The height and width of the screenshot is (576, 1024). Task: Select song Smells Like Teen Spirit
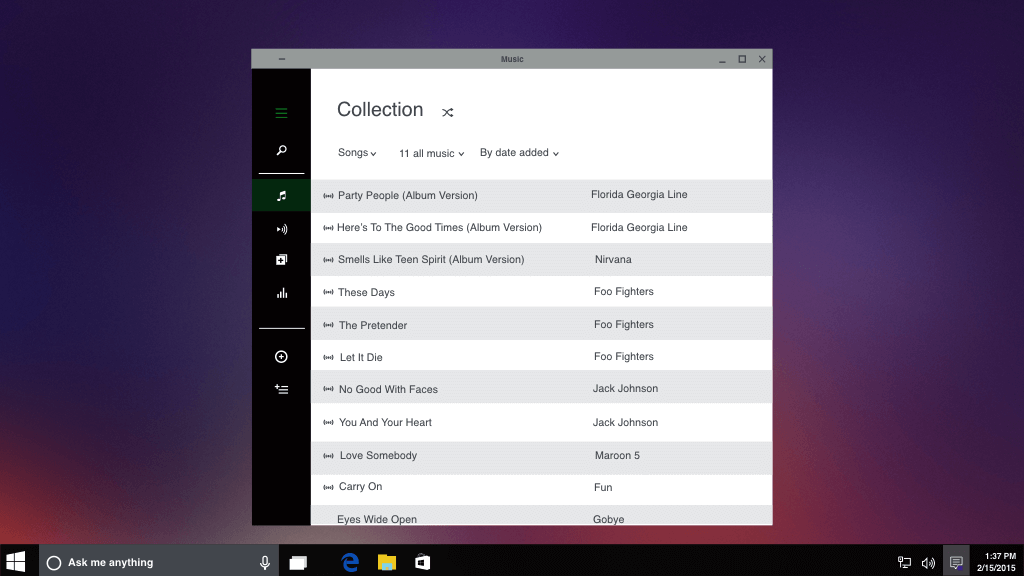[431, 259]
